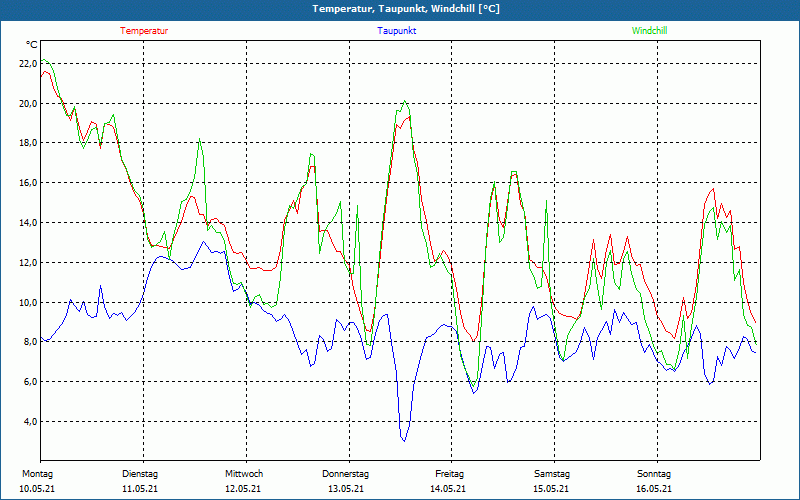Click the 10,0 axis value
The width and height of the screenshot is (800, 500).
pos(28,302)
